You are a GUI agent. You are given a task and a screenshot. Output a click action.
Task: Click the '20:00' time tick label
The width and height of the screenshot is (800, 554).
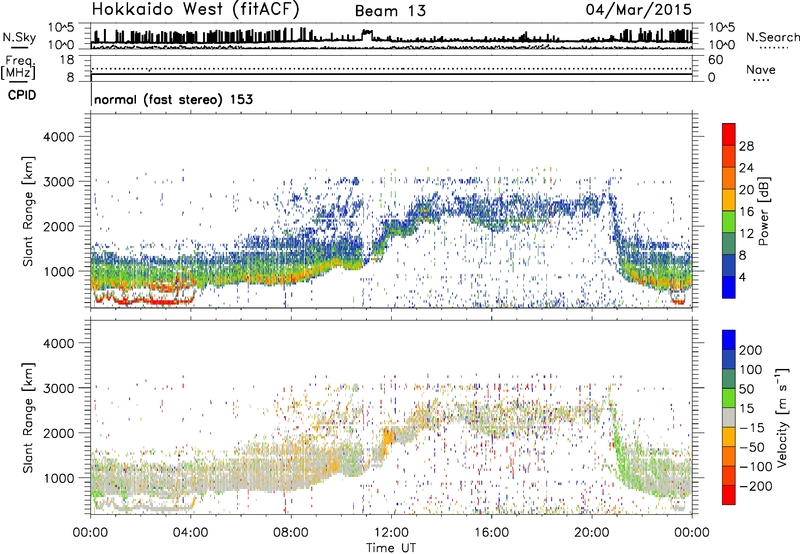point(591,533)
